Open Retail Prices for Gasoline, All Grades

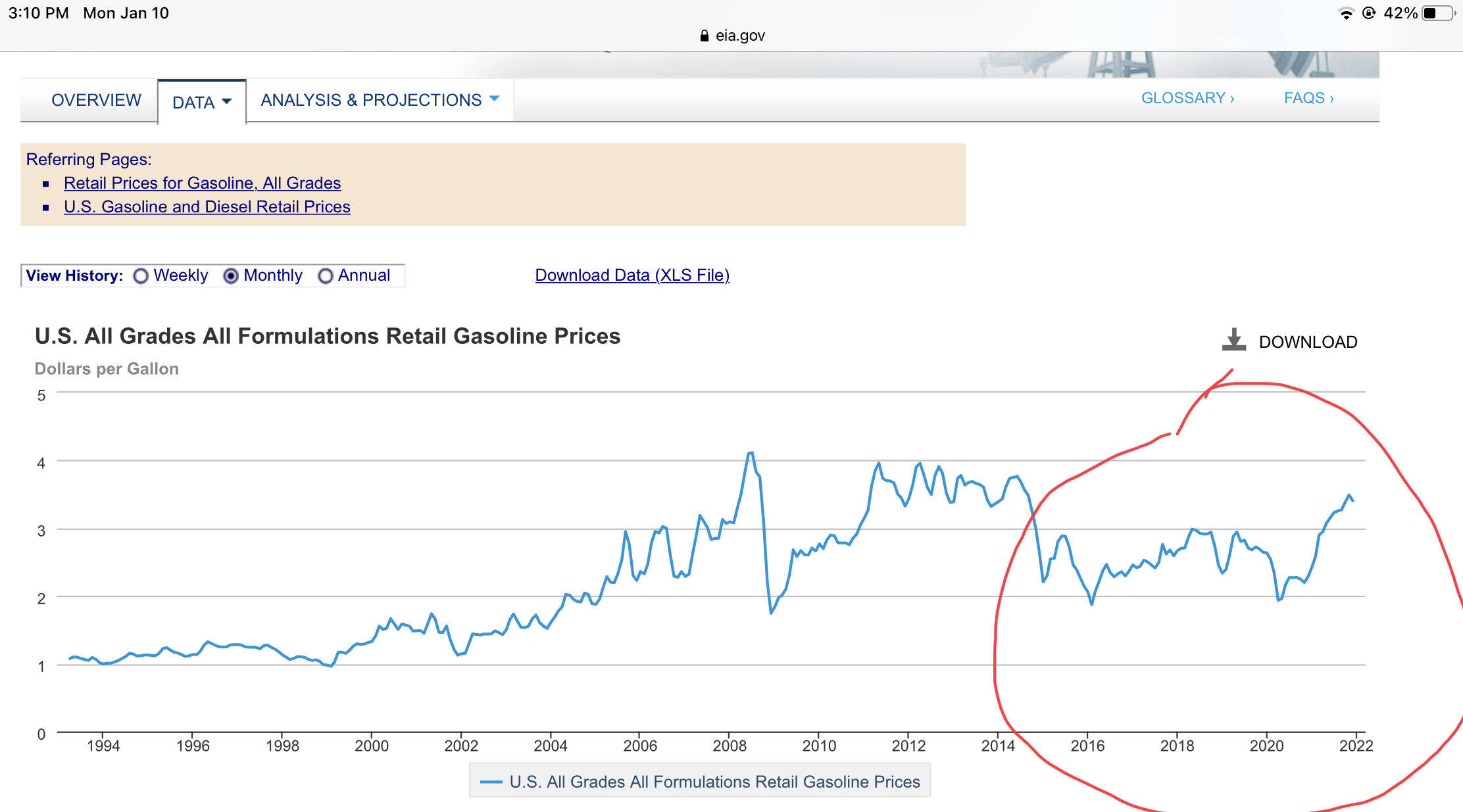(x=202, y=183)
